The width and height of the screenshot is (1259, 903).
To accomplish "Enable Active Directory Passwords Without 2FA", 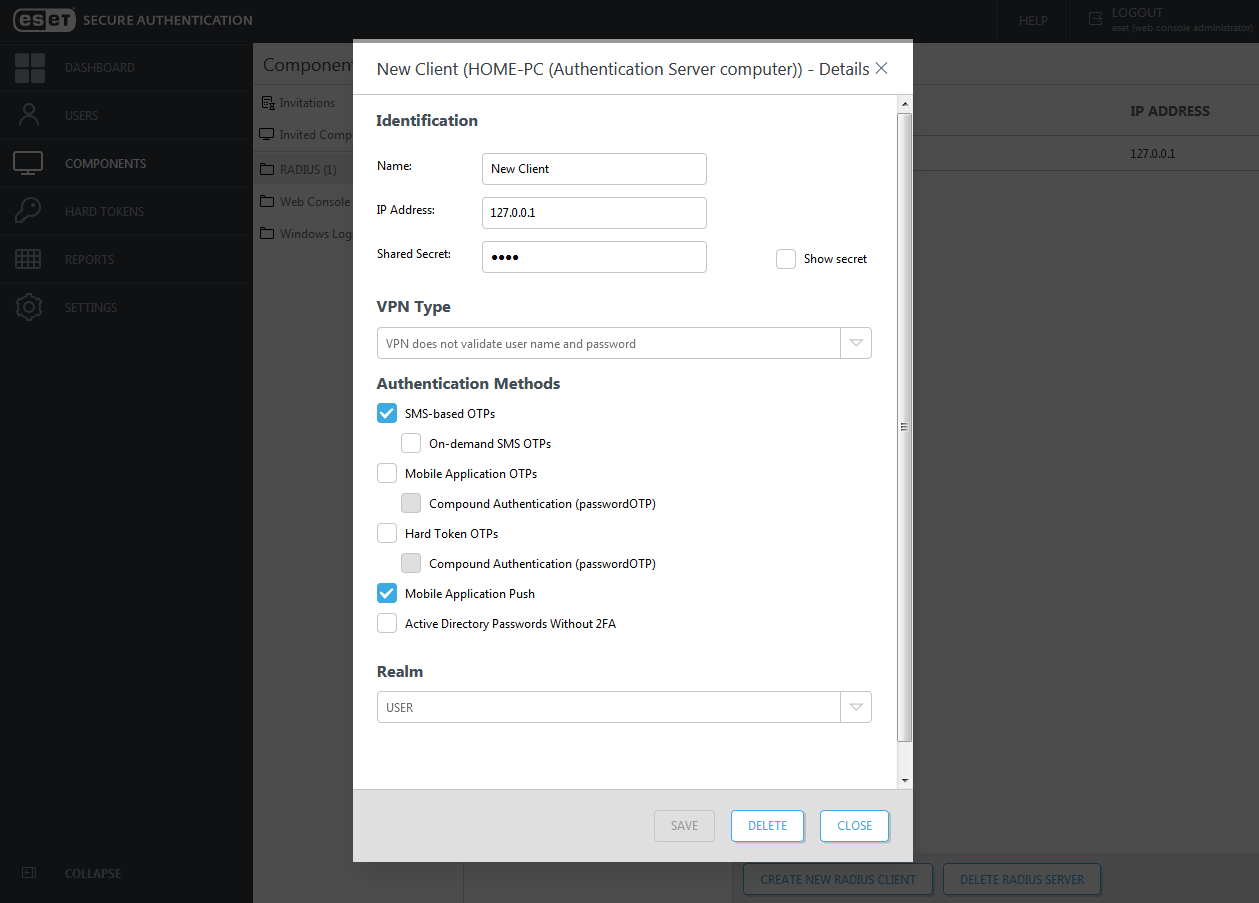I will pyautogui.click(x=387, y=623).
